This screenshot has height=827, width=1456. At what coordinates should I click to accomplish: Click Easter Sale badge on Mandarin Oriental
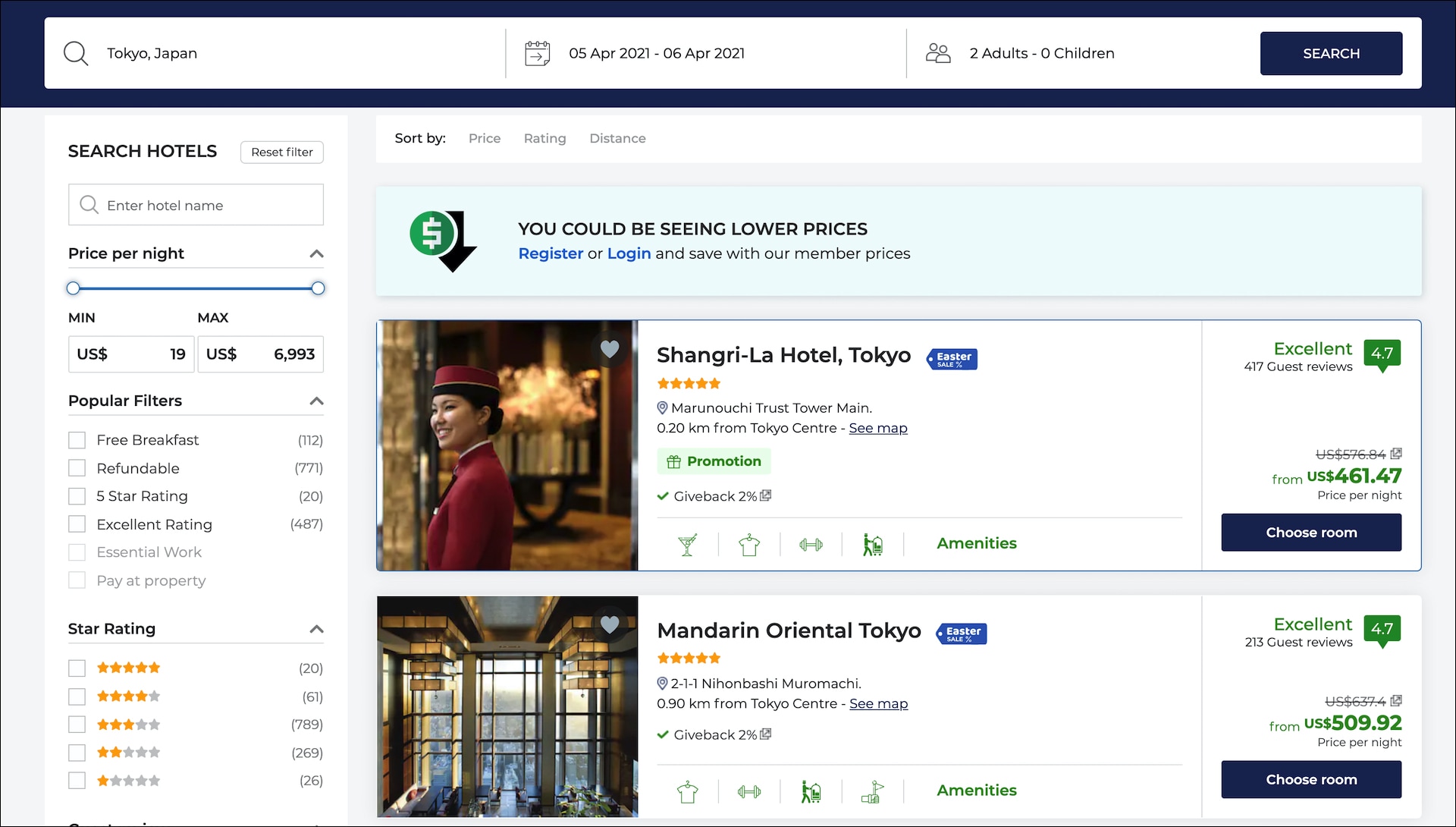pyautogui.click(x=962, y=634)
